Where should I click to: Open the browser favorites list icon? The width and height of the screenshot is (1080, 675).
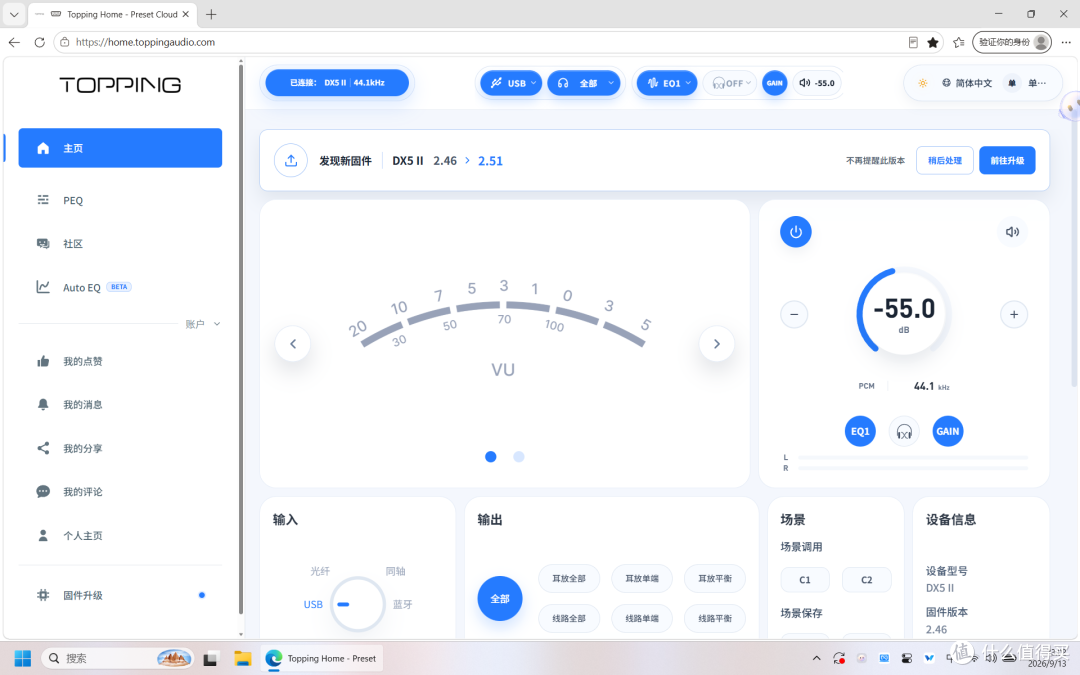(958, 42)
